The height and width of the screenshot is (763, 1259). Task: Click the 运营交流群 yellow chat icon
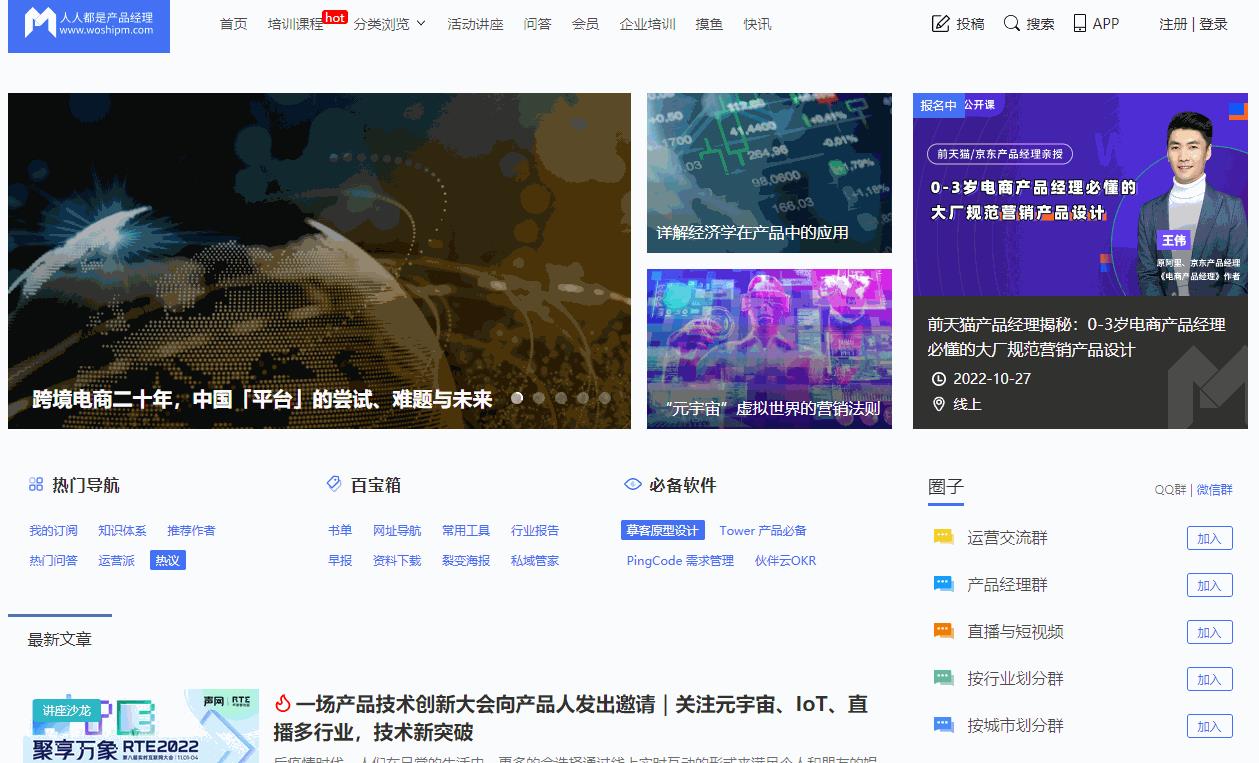point(944,537)
